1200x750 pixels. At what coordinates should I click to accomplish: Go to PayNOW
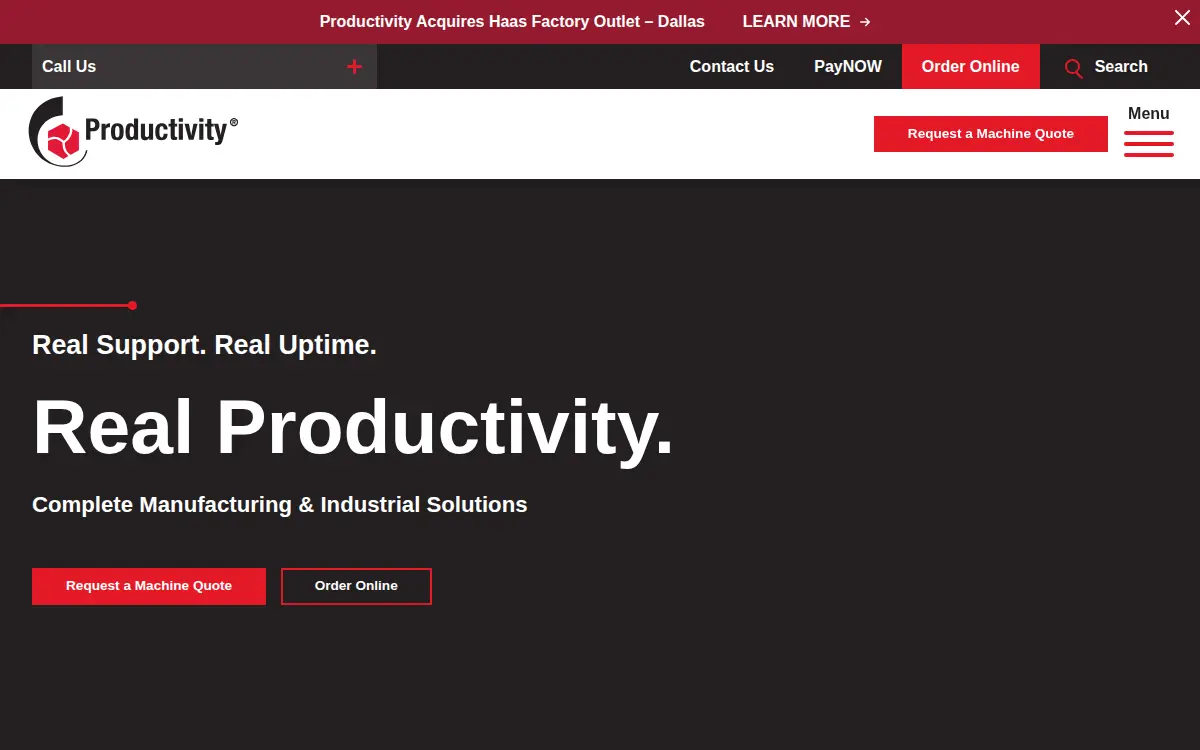pos(848,66)
